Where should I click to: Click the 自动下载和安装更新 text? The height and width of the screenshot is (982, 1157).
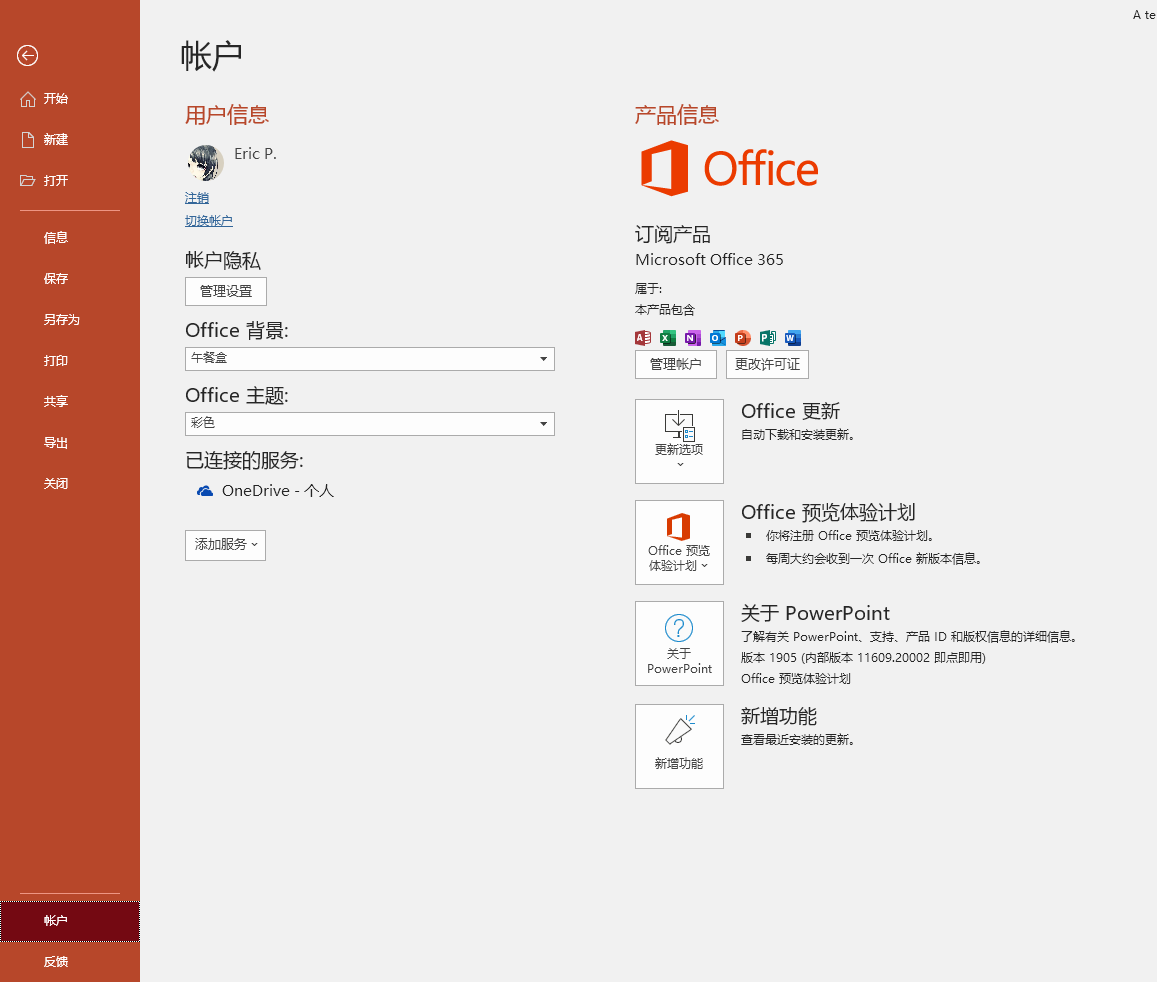[x=798, y=435]
